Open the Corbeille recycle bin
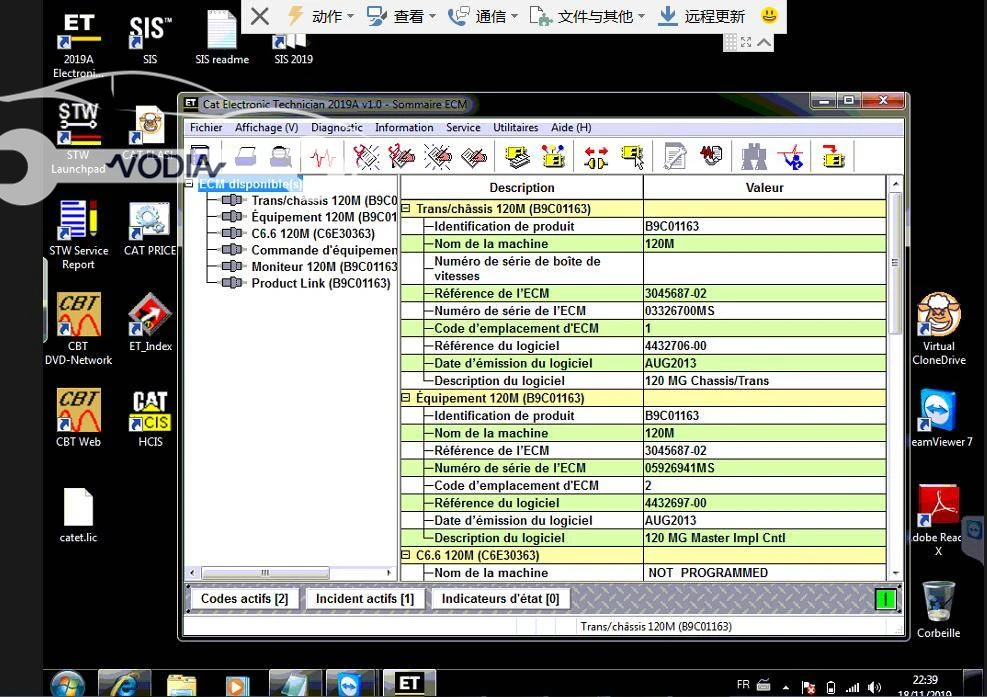 [938, 609]
